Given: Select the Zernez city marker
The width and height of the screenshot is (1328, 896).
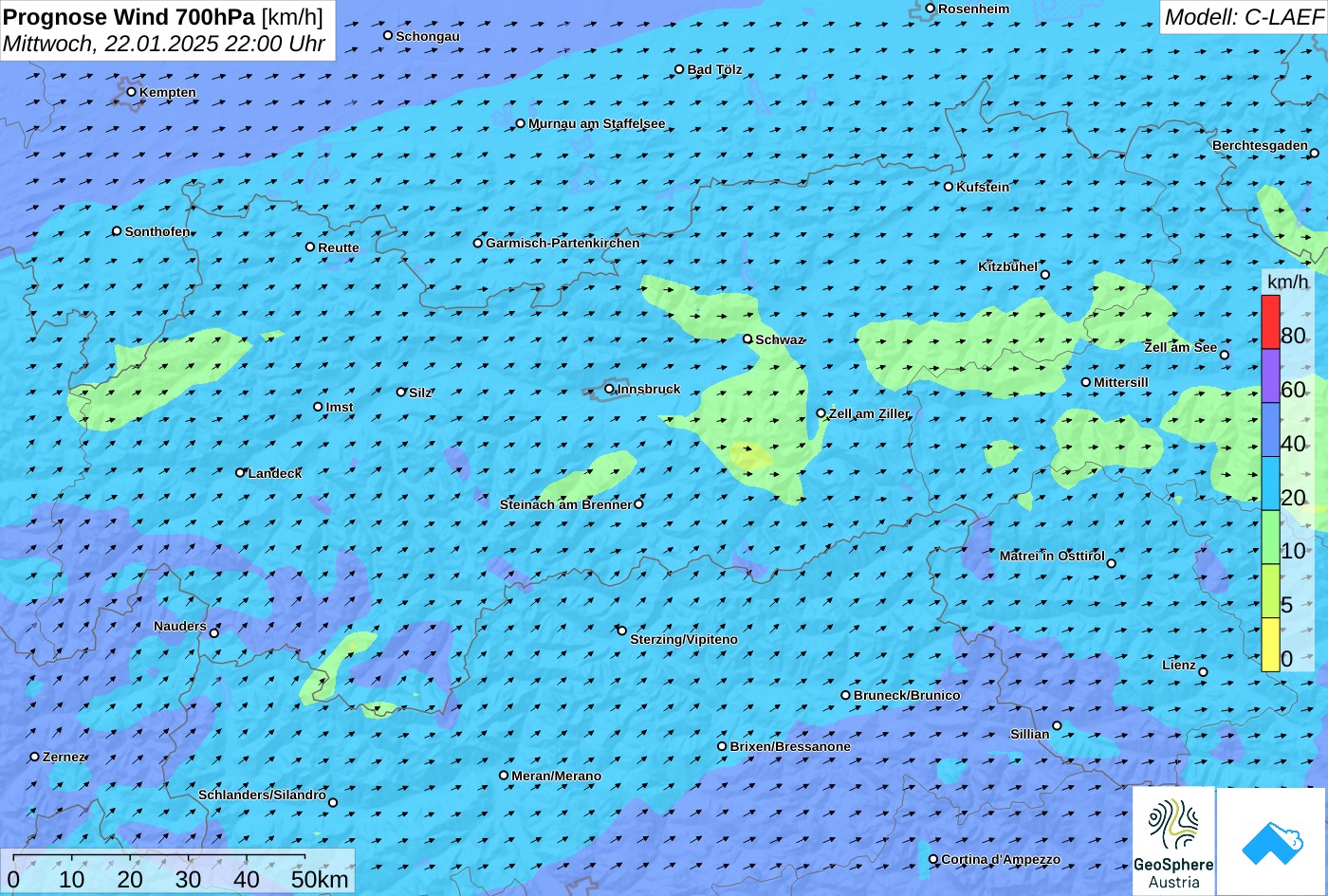Looking at the screenshot, I should 35,757.
